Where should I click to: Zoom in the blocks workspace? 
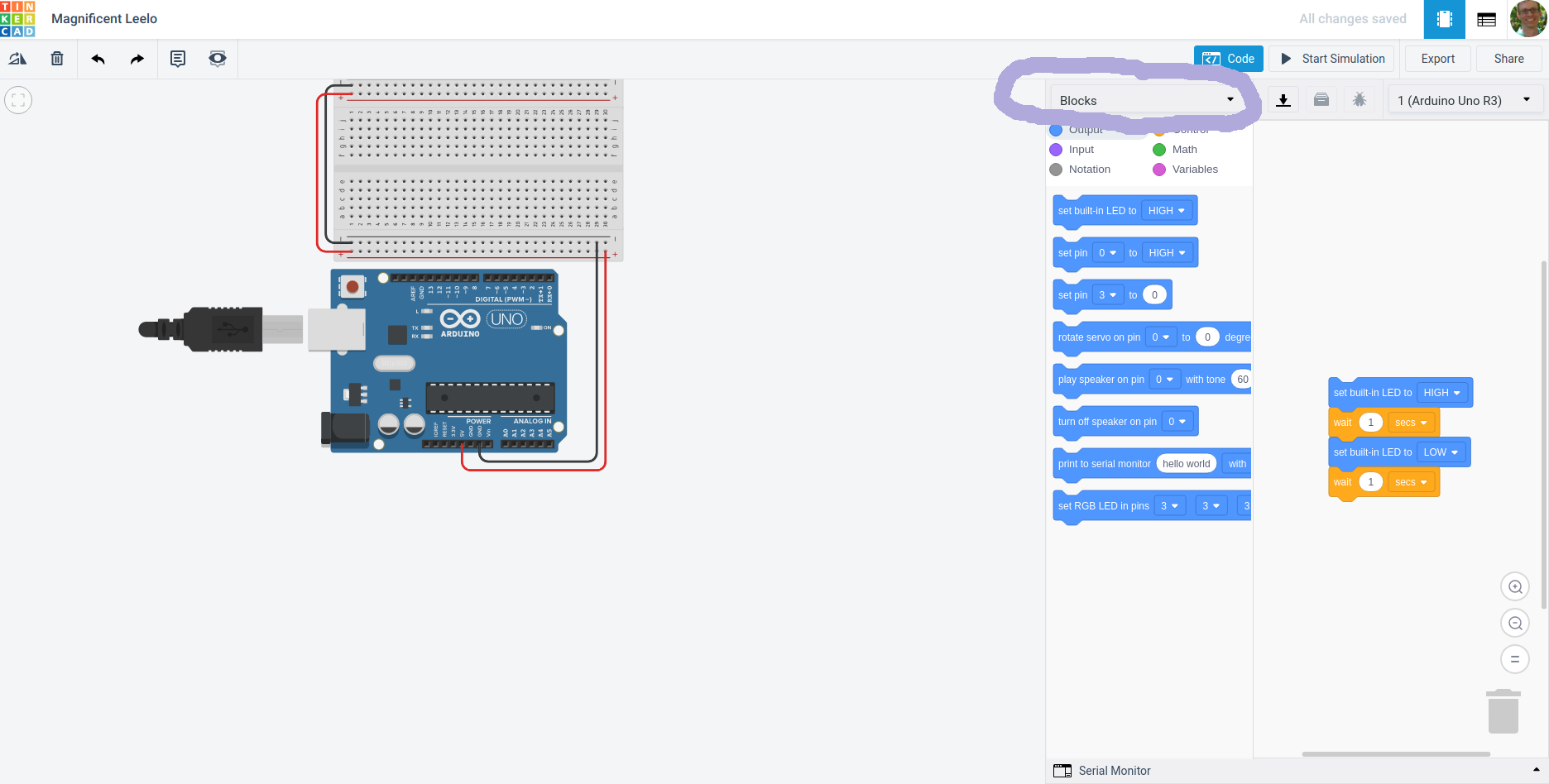coord(1515,586)
